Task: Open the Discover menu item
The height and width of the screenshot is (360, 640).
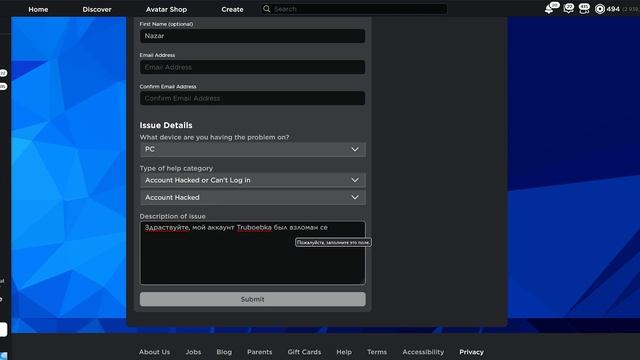Action: point(97,9)
